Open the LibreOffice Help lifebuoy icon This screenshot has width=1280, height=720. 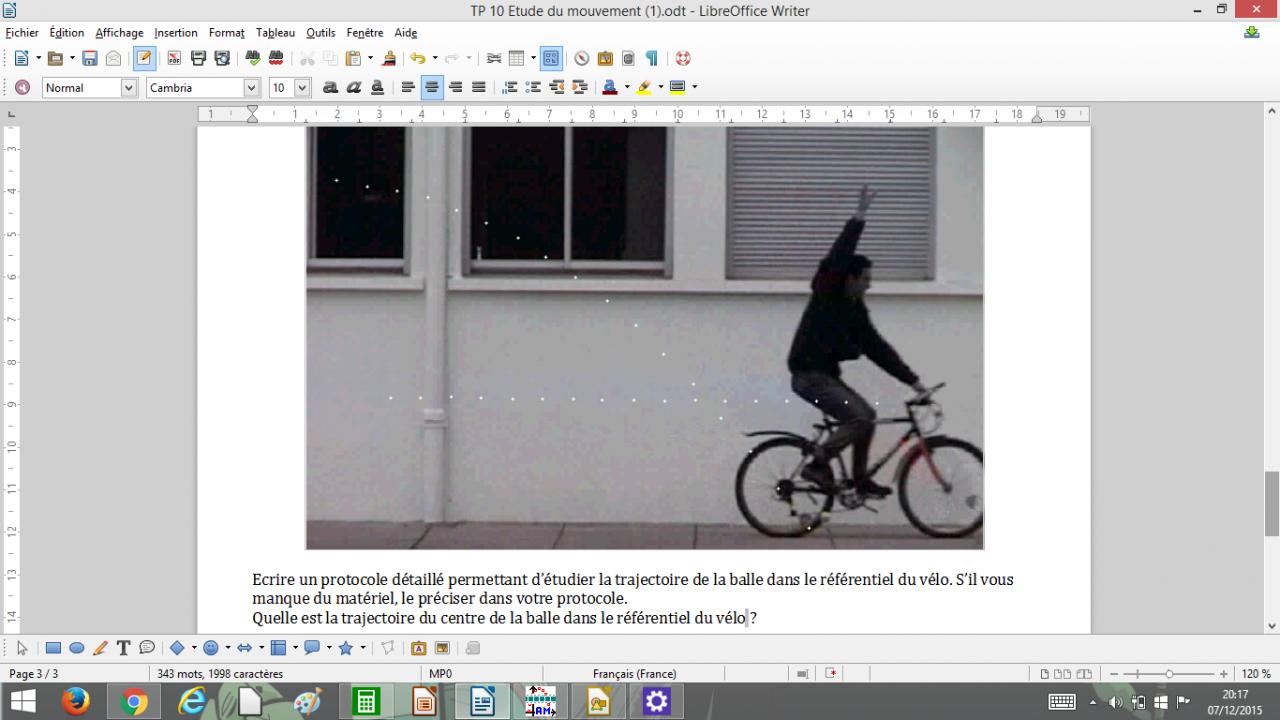tap(683, 58)
